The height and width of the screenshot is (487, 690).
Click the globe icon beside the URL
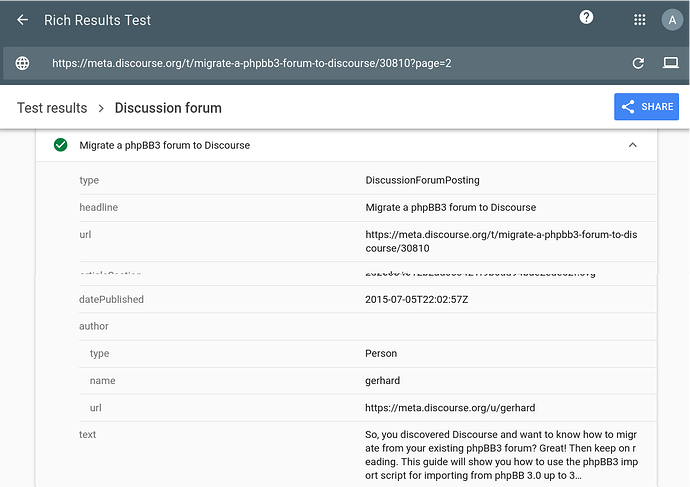pos(22,63)
